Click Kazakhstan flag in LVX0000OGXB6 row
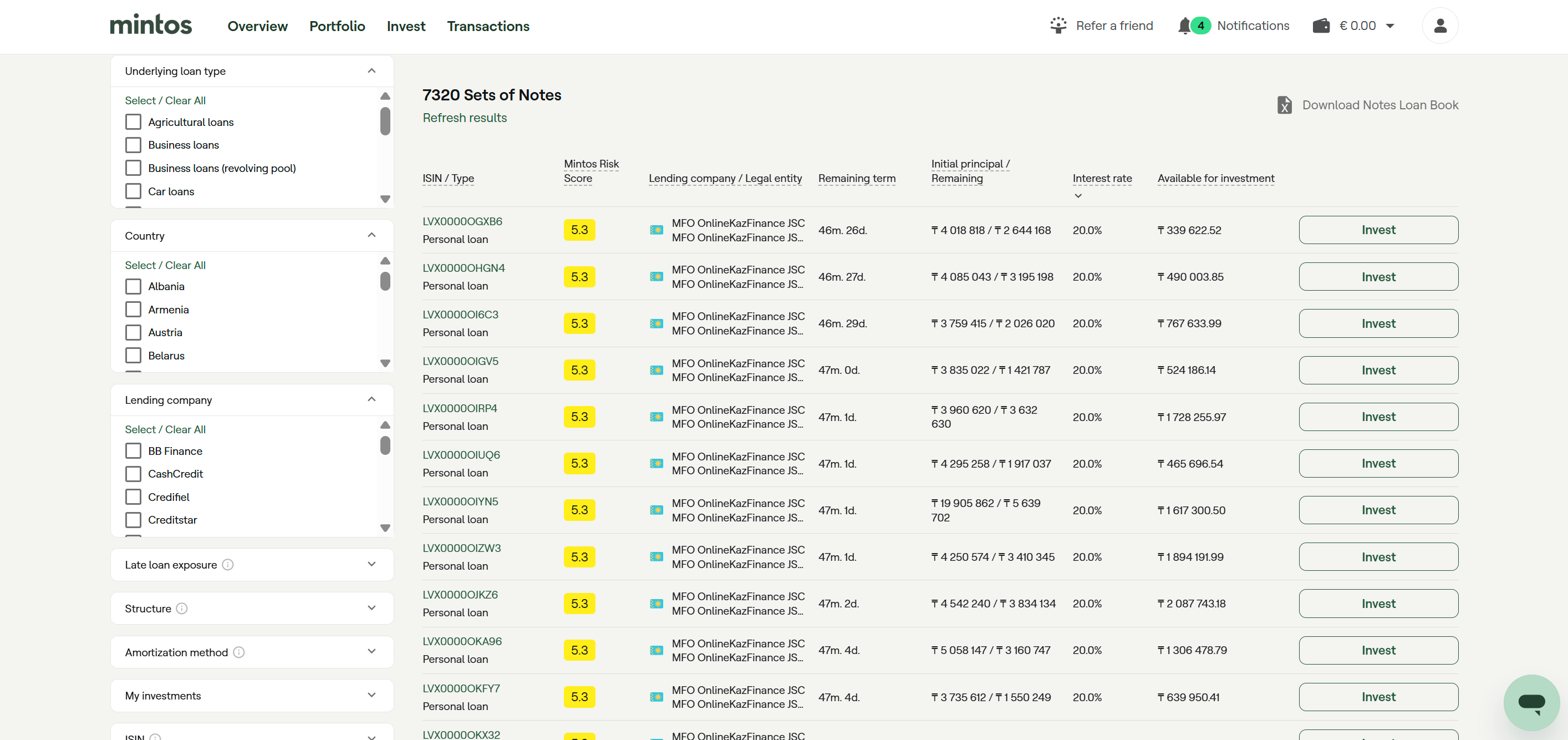The image size is (1568, 740). [x=656, y=230]
